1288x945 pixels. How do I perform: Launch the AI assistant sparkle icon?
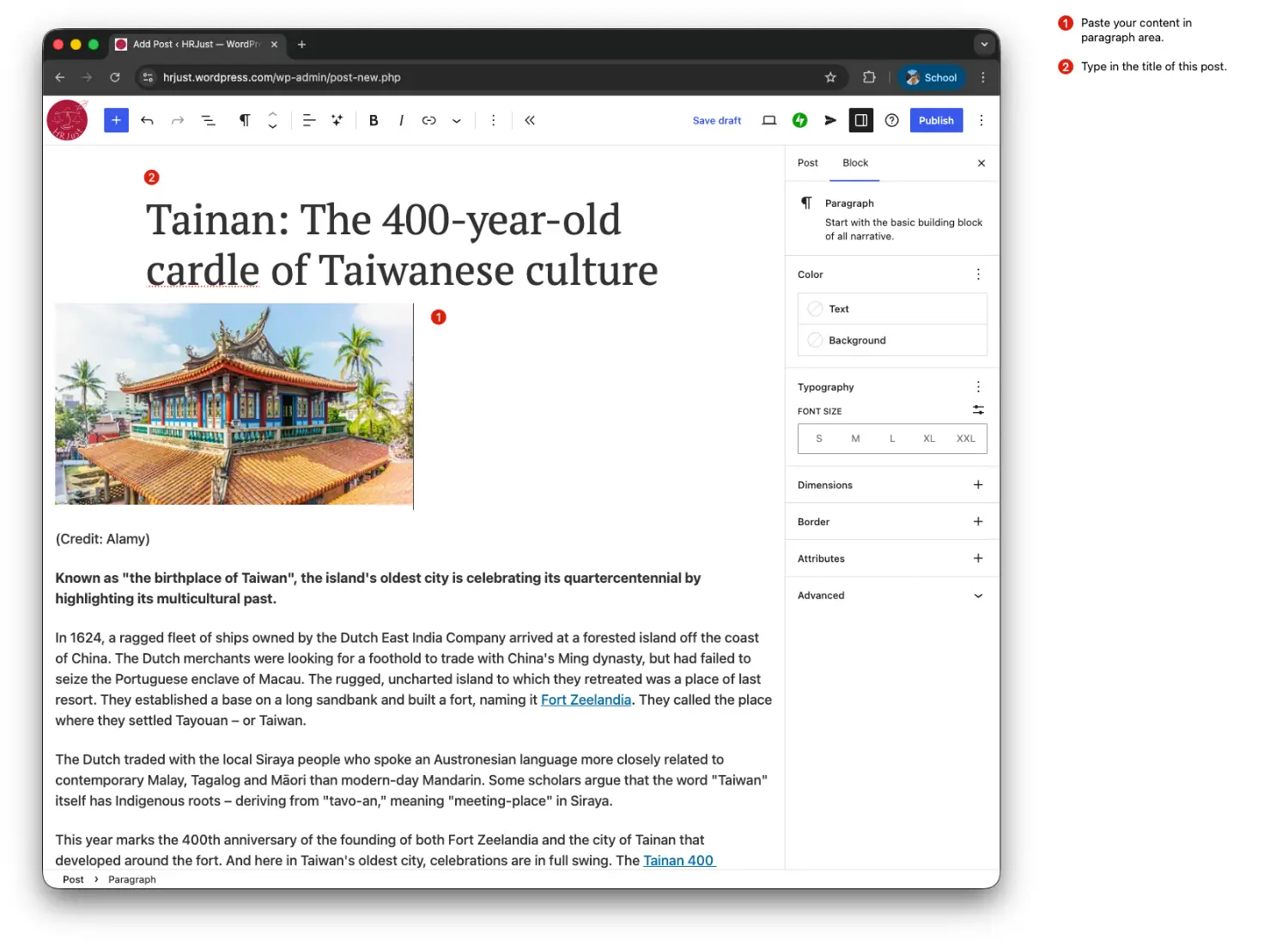point(337,120)
